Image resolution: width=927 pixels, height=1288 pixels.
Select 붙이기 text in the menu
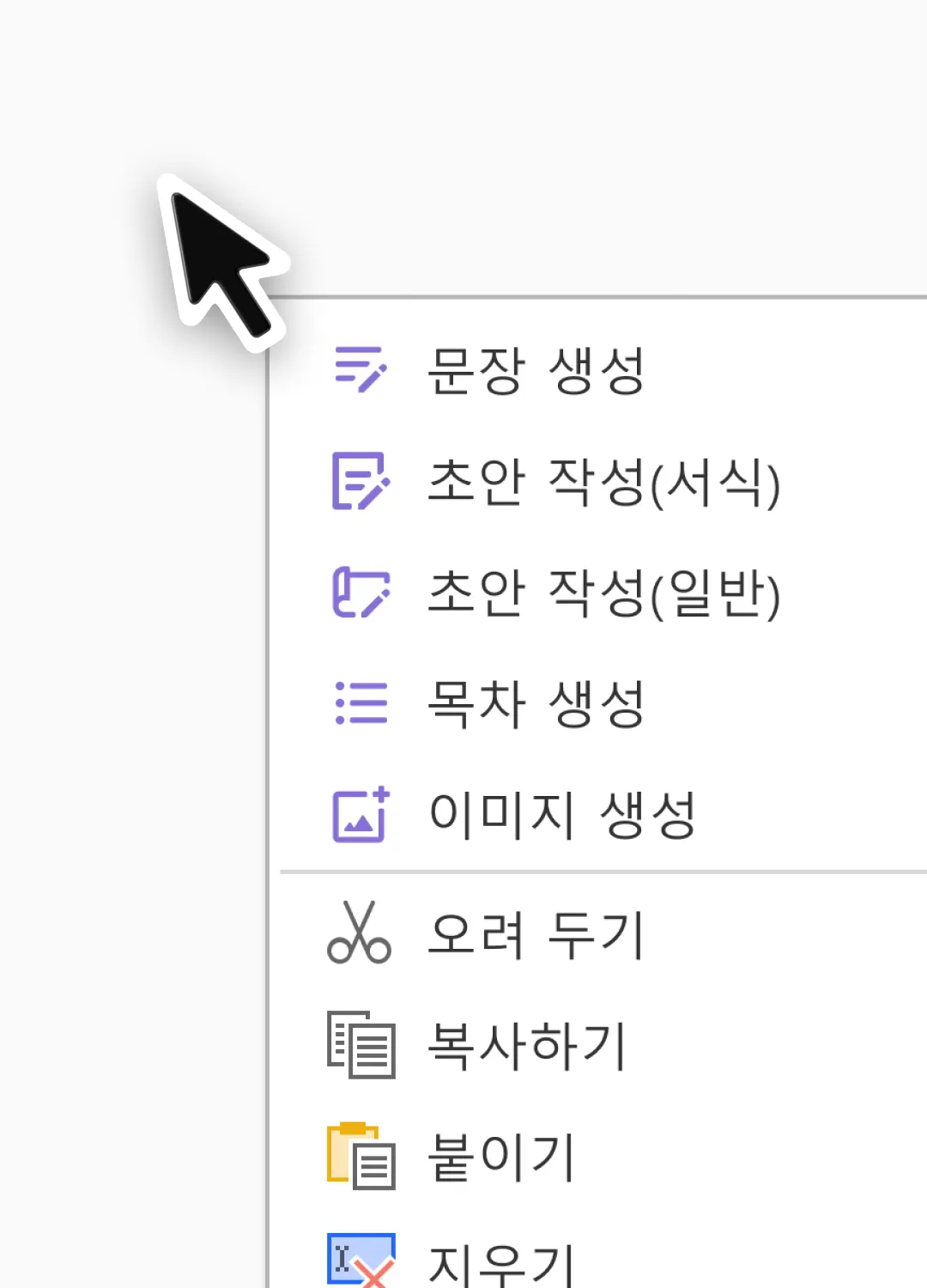point(501,1157)
